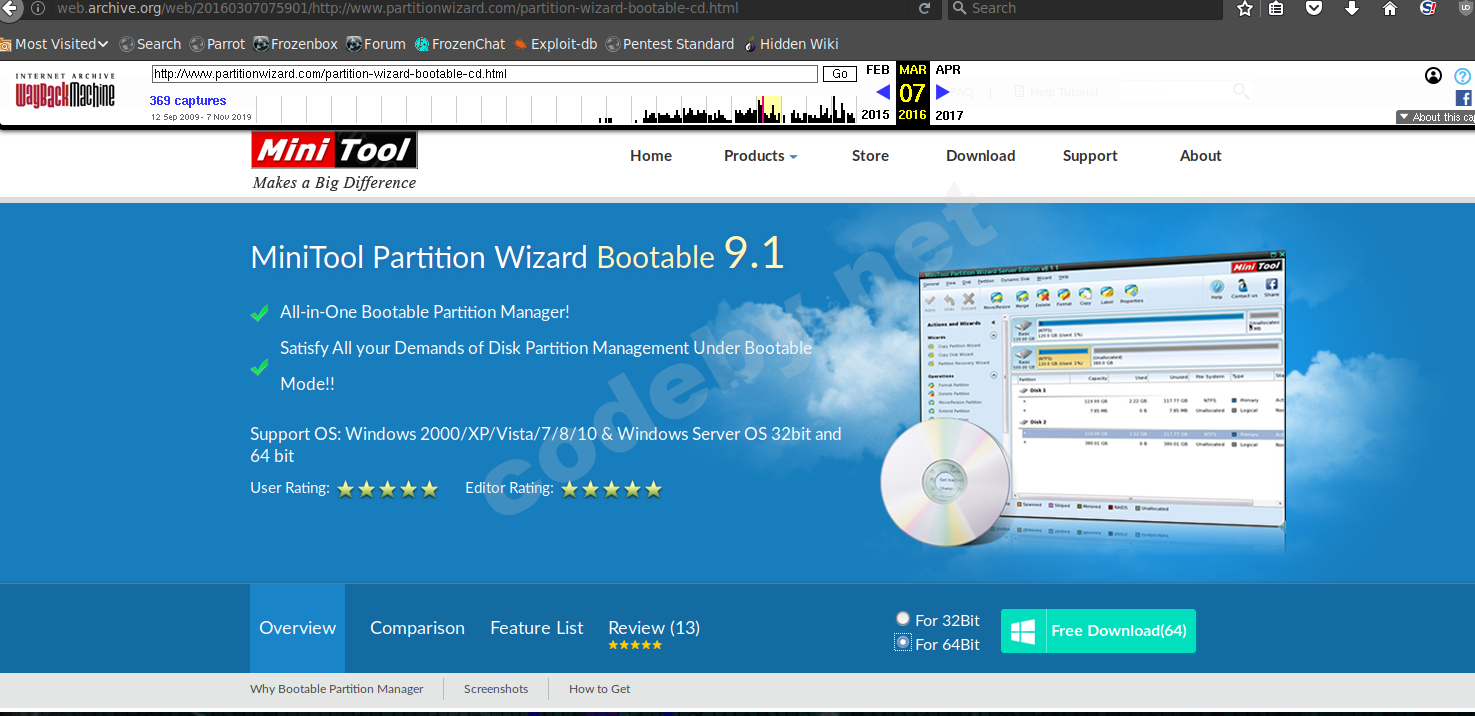Switch to the Comparison tab
1475x716 pixels.
(417, 628)
